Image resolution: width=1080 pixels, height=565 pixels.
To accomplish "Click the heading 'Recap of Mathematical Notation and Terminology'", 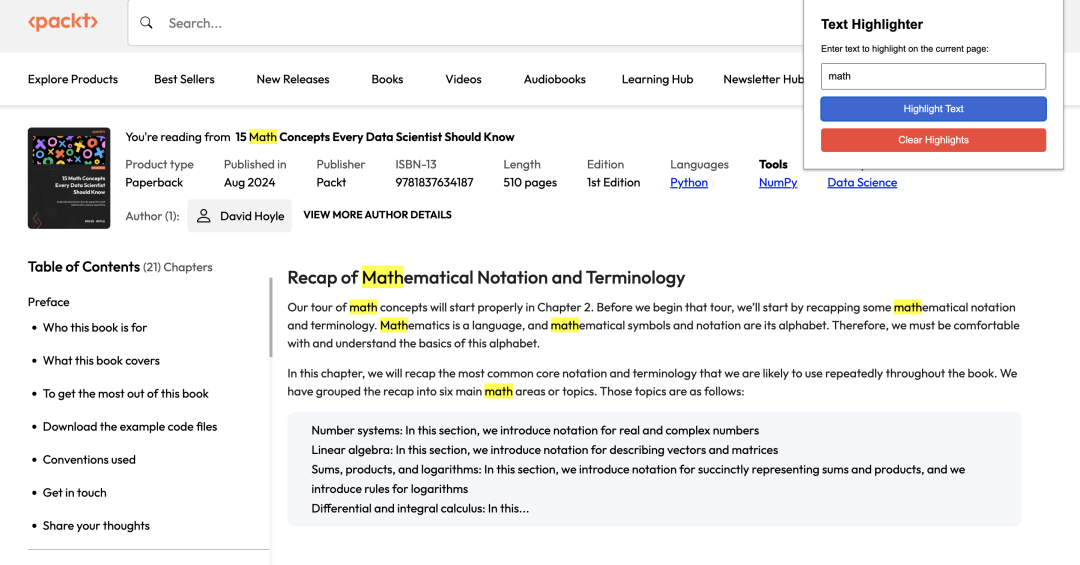I will [x=486, y=278].
